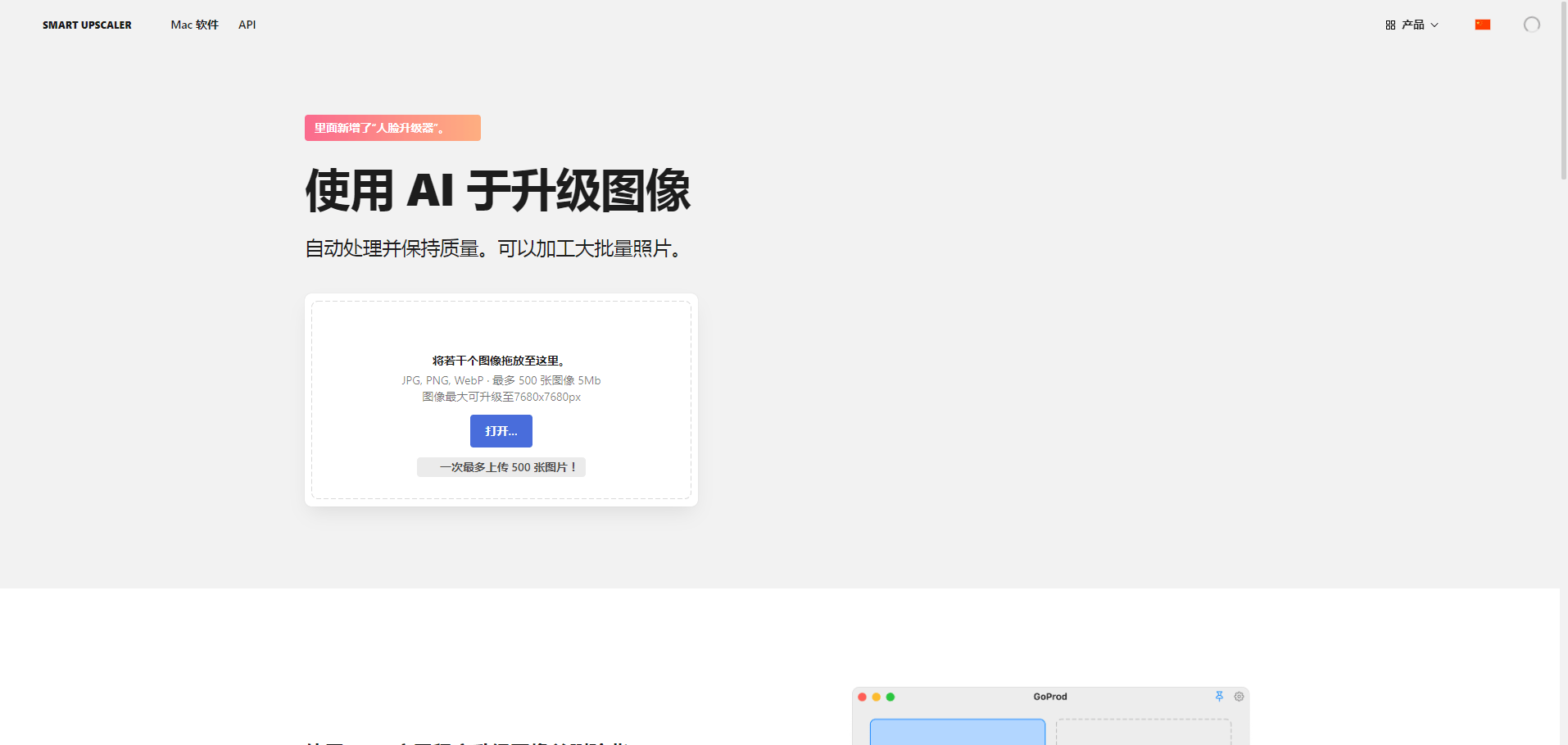Select the blue highlighted panel in GoProd
The height and width of the screenshot is (745, 1568).
(x=957, y=732)
